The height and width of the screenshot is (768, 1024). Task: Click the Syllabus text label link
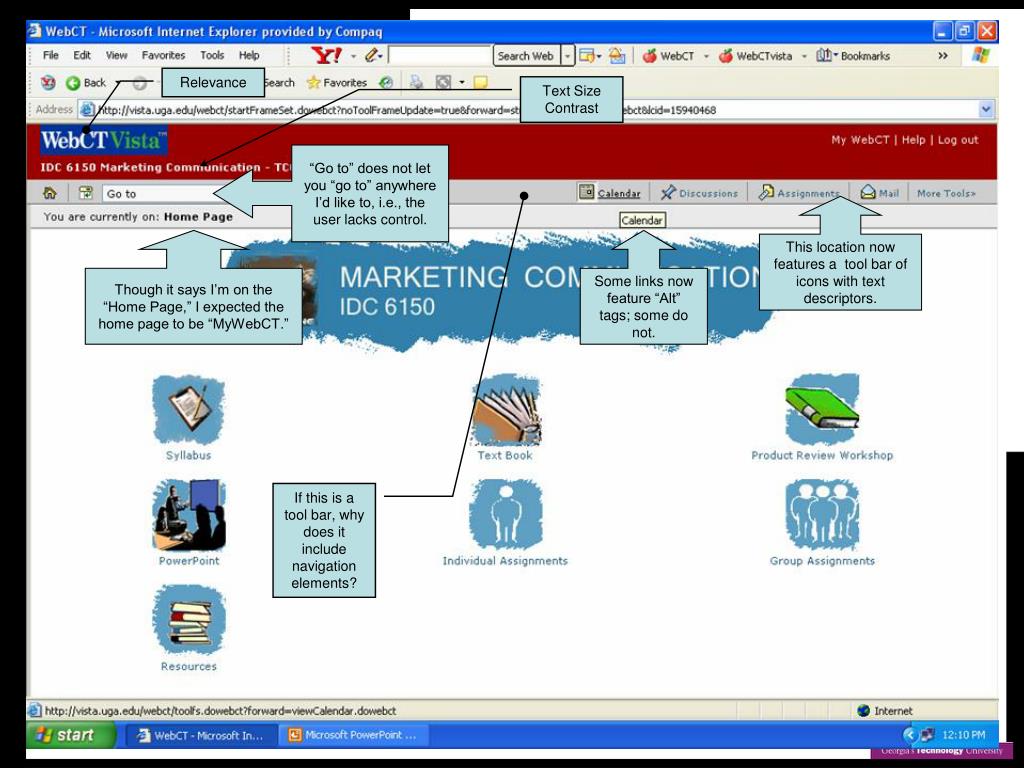click(188, 455)
